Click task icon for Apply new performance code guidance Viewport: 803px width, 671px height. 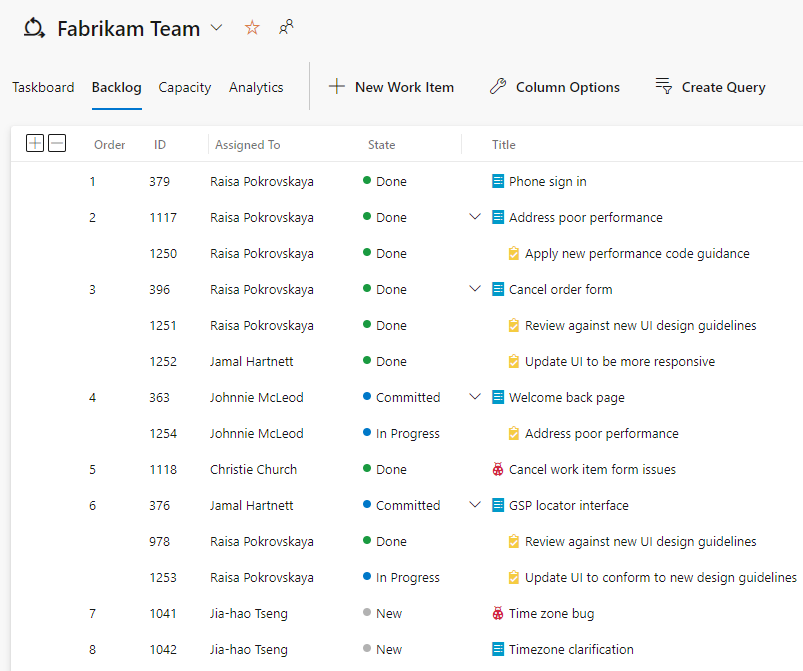[x=514, y=253]
